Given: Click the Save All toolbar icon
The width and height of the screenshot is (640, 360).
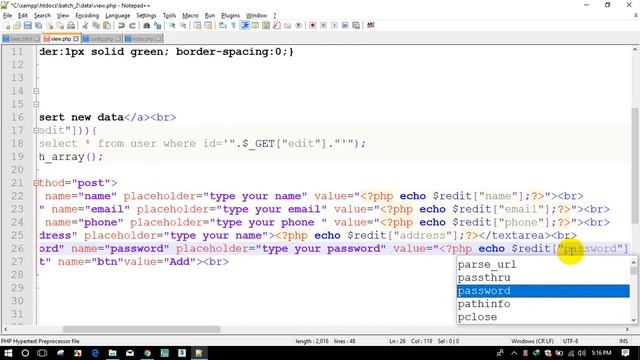Looking at the screenshot, I should (x=38, y=26).
